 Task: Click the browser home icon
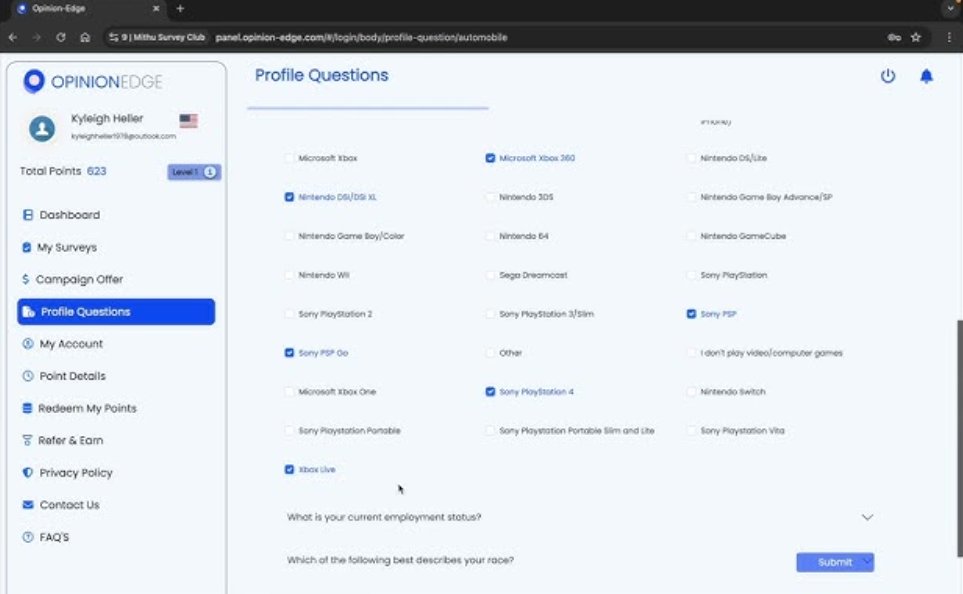click(x=85, y=37)
